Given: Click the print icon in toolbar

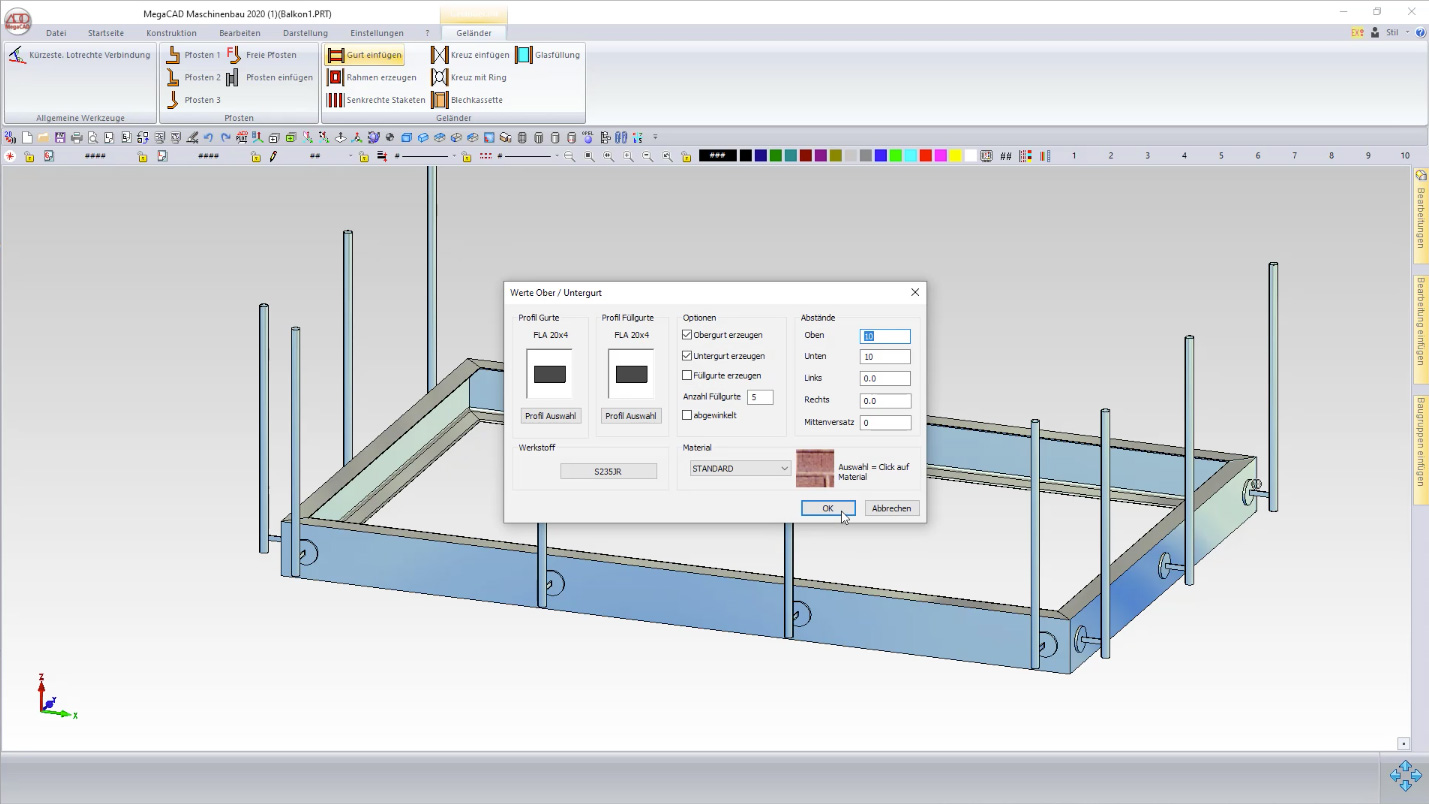Looking at the screenshot, I should (x=76, y=138).
